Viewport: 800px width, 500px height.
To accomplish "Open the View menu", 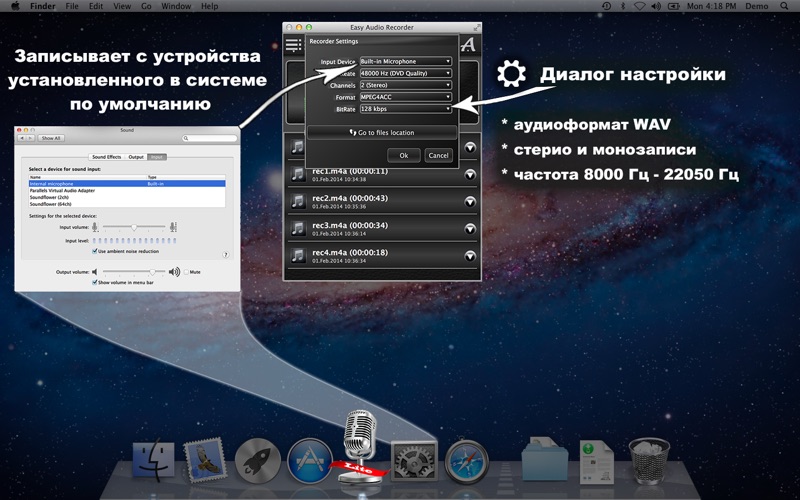I will (122, 6).
